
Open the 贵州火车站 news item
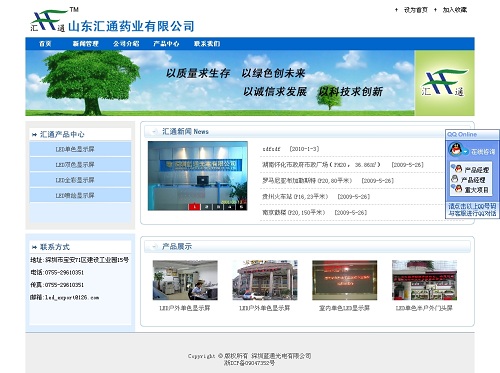(x=316, y=197)
